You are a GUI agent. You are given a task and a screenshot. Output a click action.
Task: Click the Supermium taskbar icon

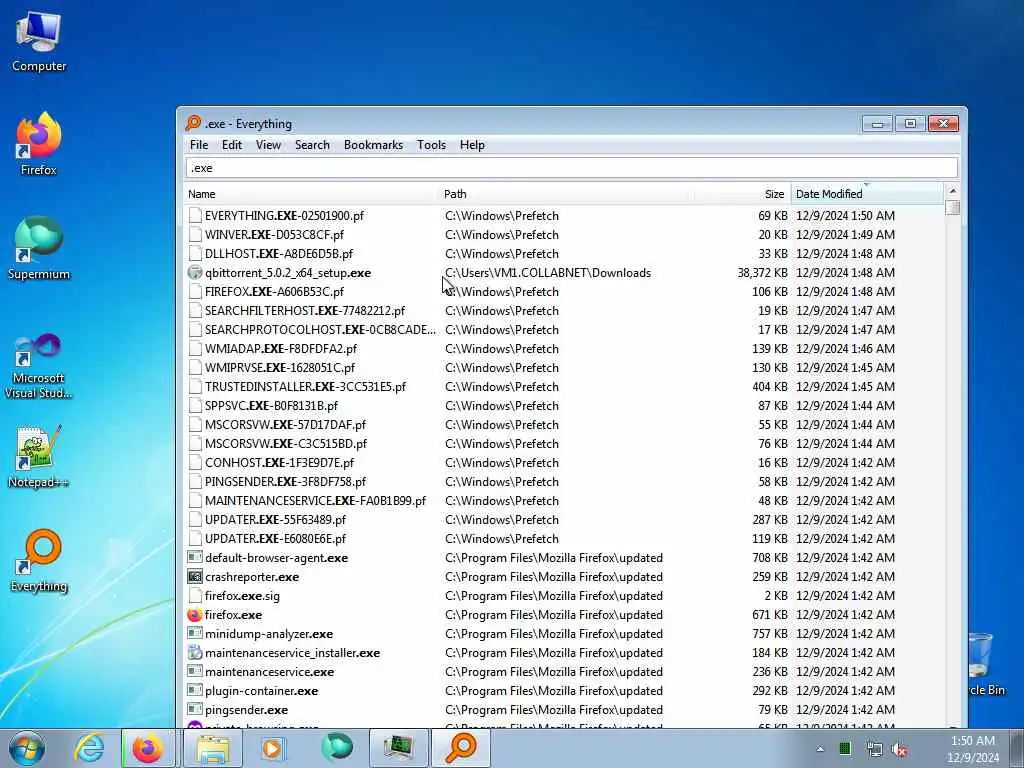pos(337,748)
